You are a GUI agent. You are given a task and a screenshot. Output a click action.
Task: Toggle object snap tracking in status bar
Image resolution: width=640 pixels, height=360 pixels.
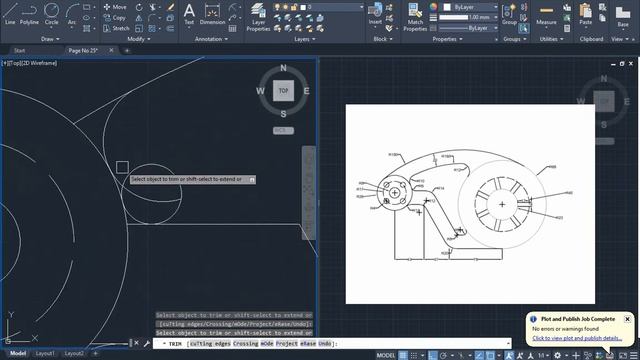coord(480,356)
